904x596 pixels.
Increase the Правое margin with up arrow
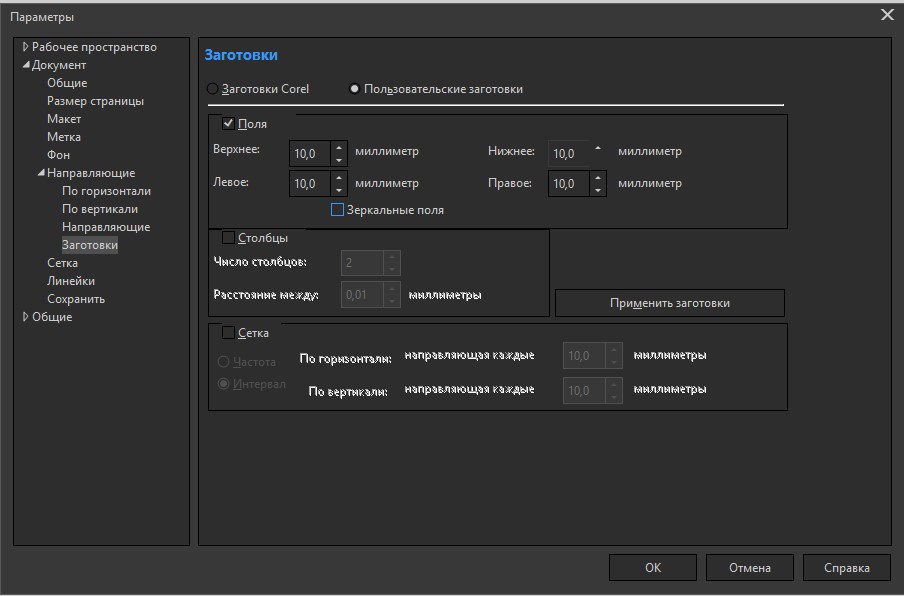click(598, 178)
